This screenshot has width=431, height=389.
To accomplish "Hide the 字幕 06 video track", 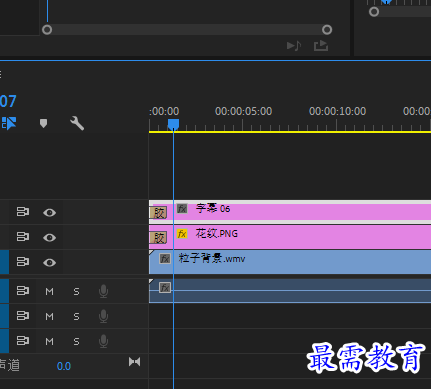I will 49,213.
